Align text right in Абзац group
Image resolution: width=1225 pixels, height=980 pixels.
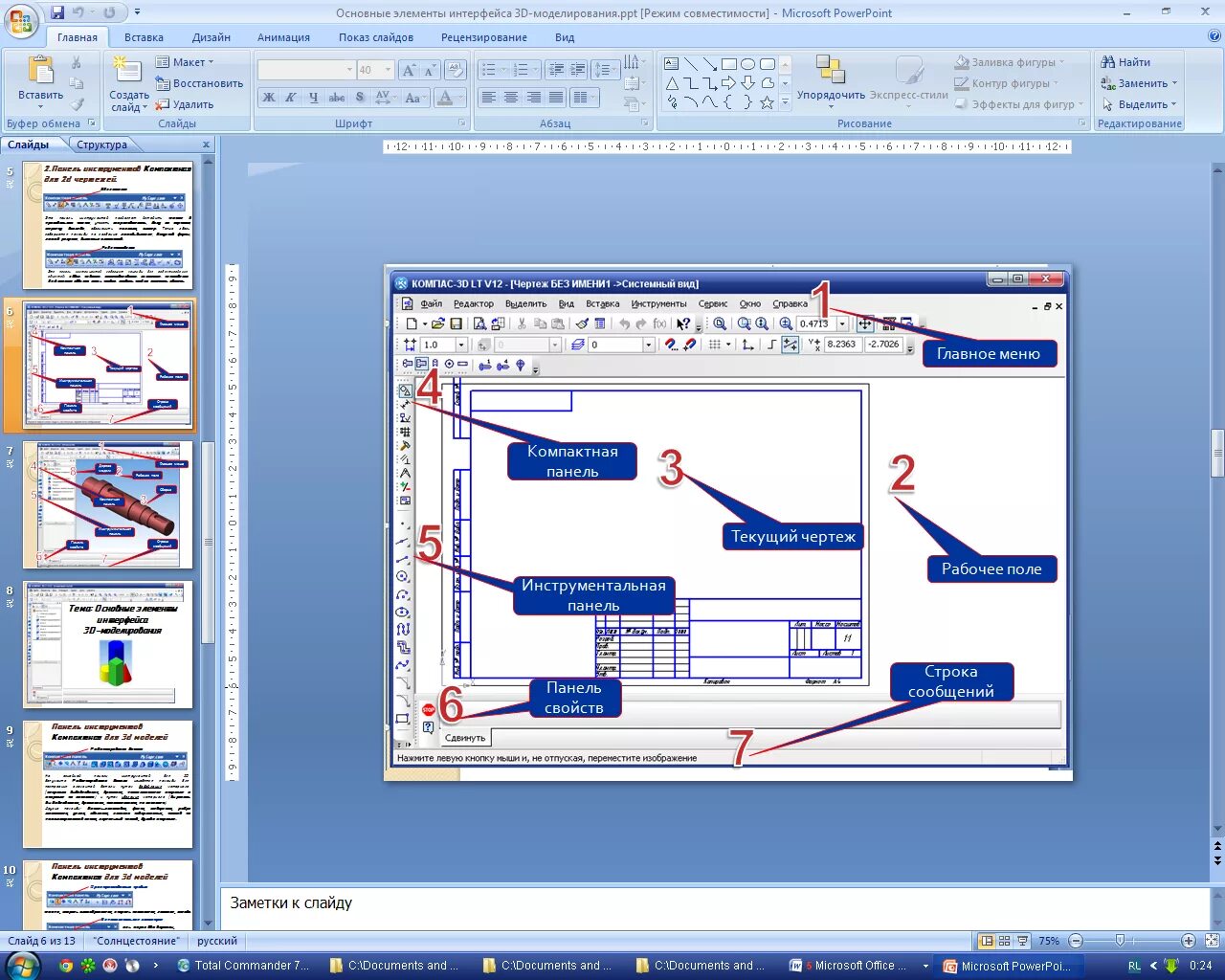coord(533,98)
